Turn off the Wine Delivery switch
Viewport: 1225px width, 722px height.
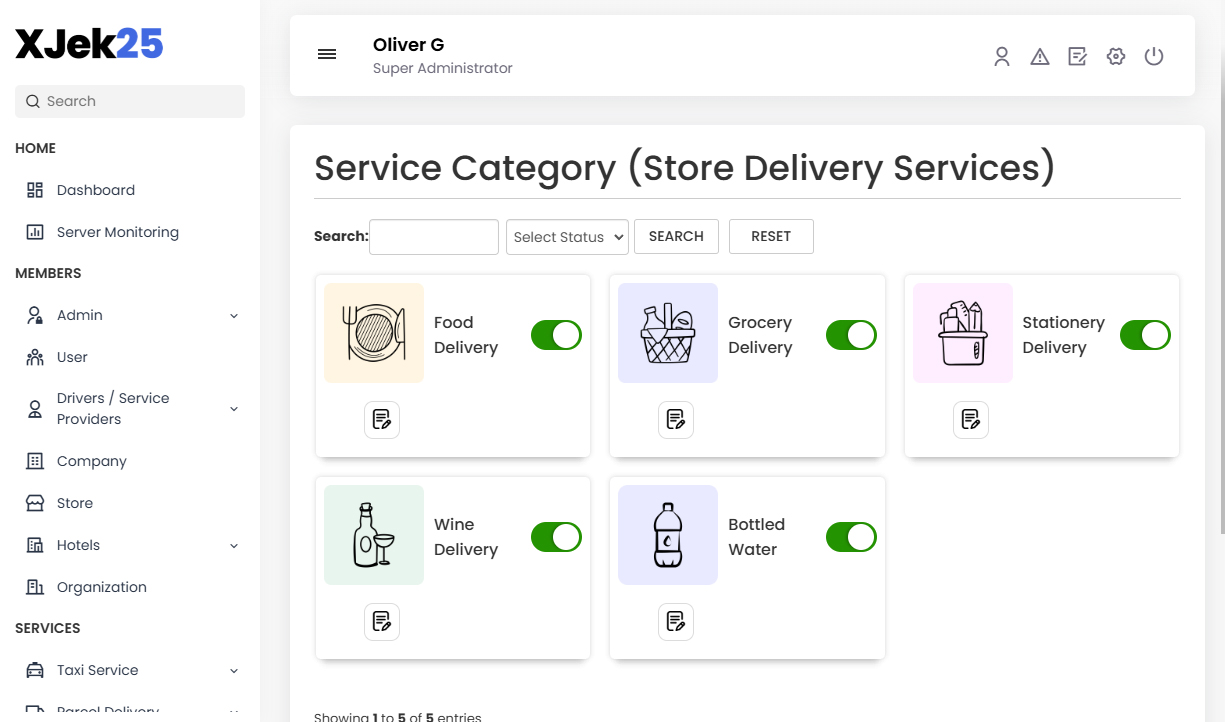[x=556, y=537]
